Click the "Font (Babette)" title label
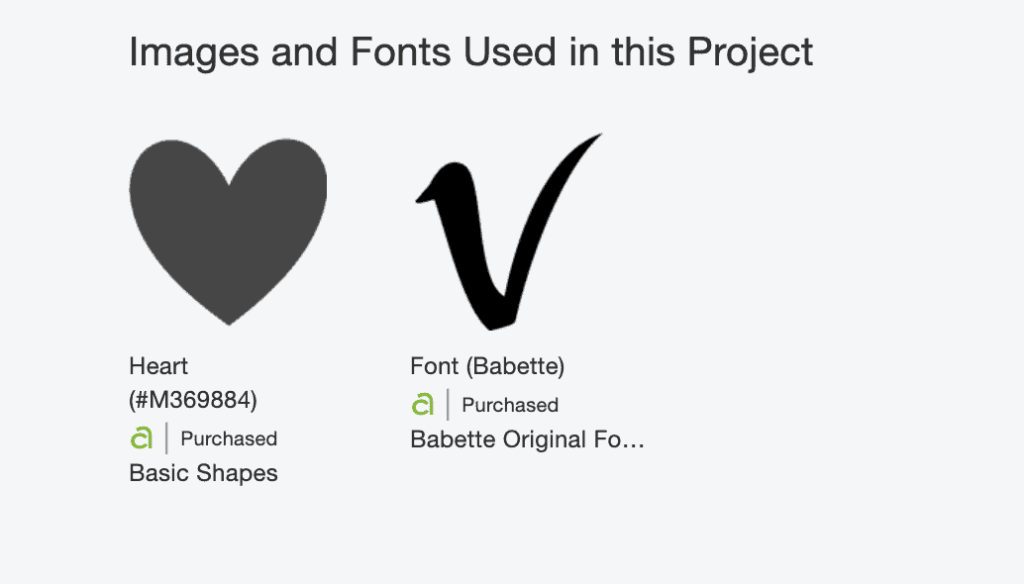The image size is (1024, 584). point(487,367)
